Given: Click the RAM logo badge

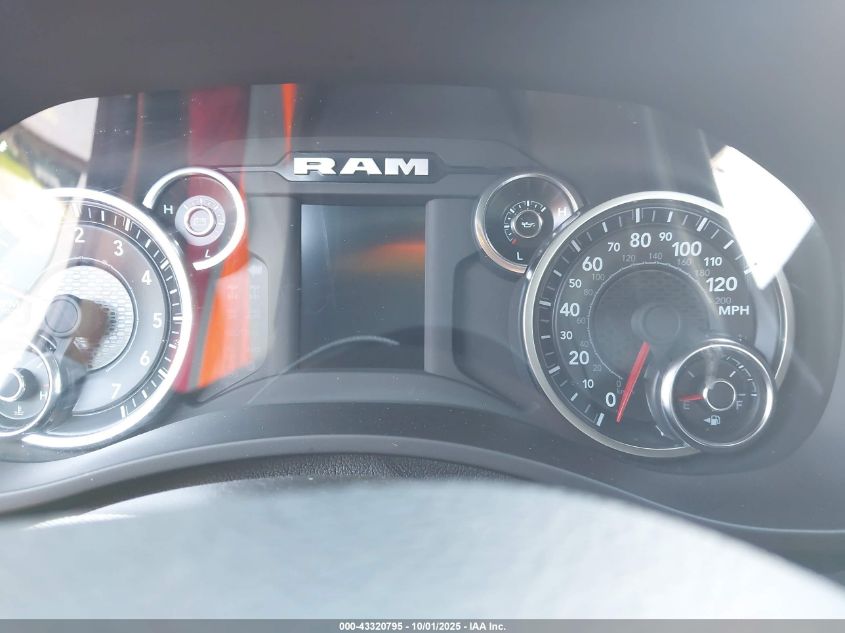Looking at the screenshot, I should click(x=361, y=166).
